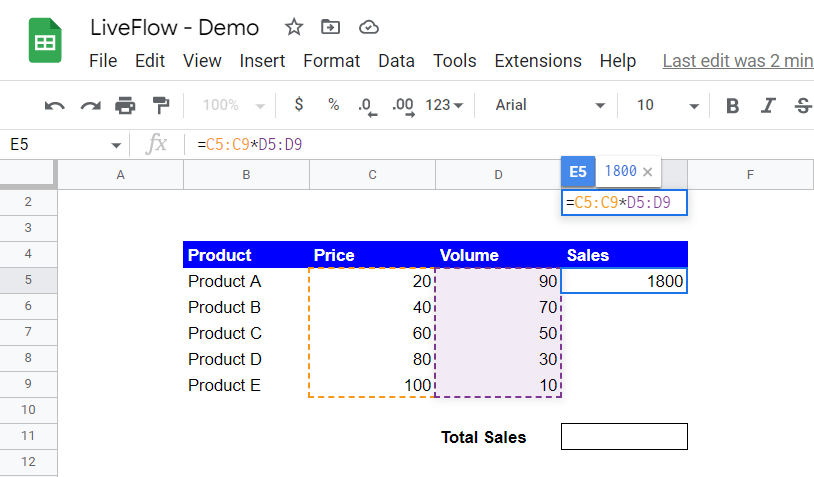Star the LiveFlow - Demo document
The width and height of the screenshot is (814, 477).
click(294, 26)
